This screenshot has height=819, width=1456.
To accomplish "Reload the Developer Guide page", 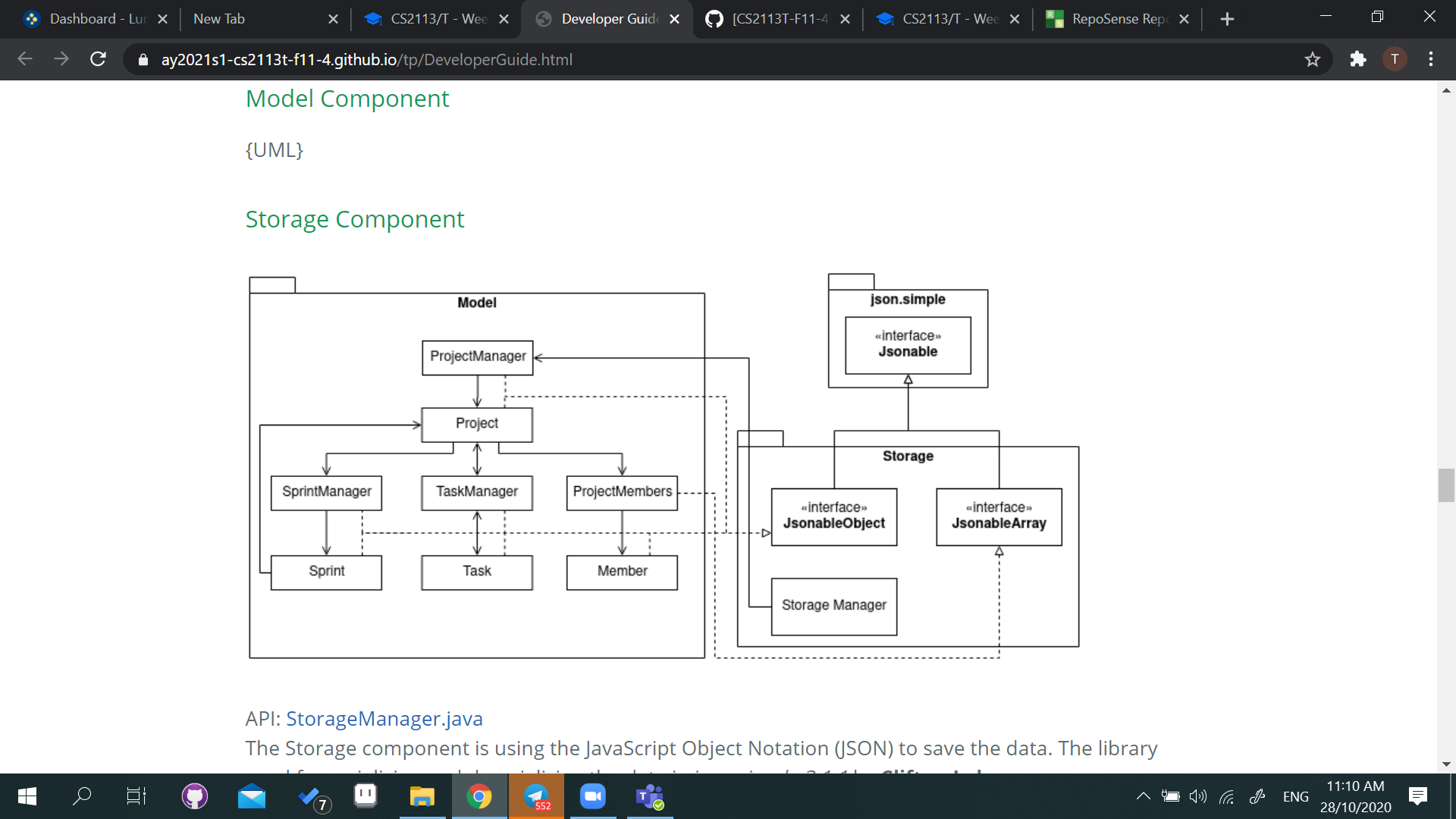I will [98, 59].
